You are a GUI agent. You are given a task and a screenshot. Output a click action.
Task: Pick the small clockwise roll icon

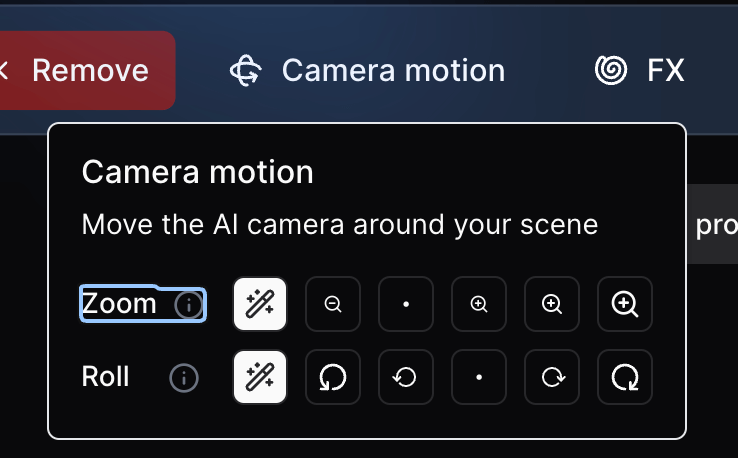(552, 378)
